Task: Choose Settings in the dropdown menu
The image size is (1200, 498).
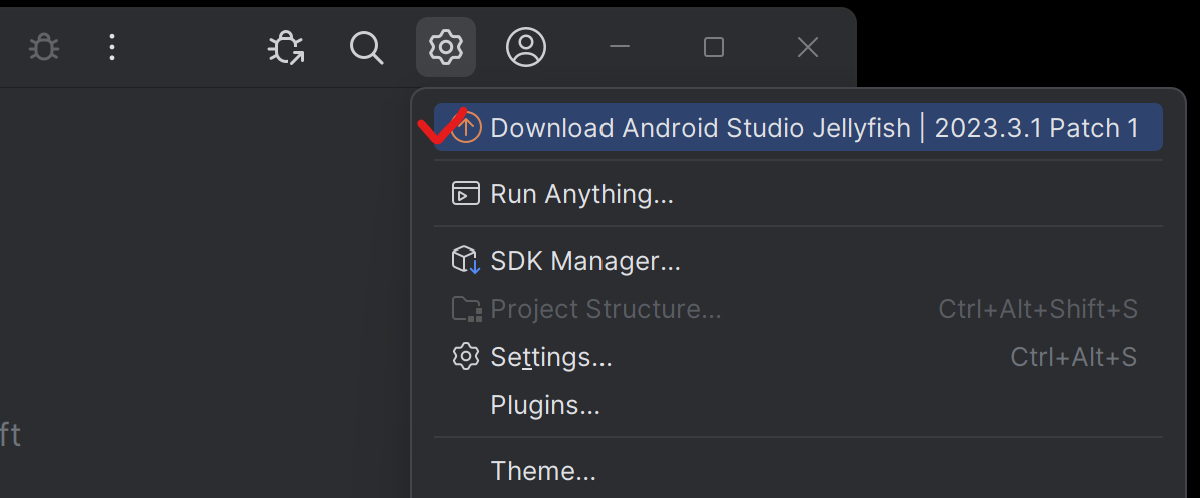Action: 798,357
